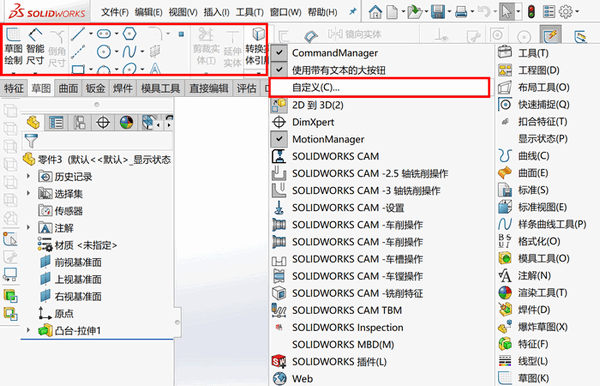Select the Centerline sketch tool
This screenshot has width=600, height=386.
(78, 51)
